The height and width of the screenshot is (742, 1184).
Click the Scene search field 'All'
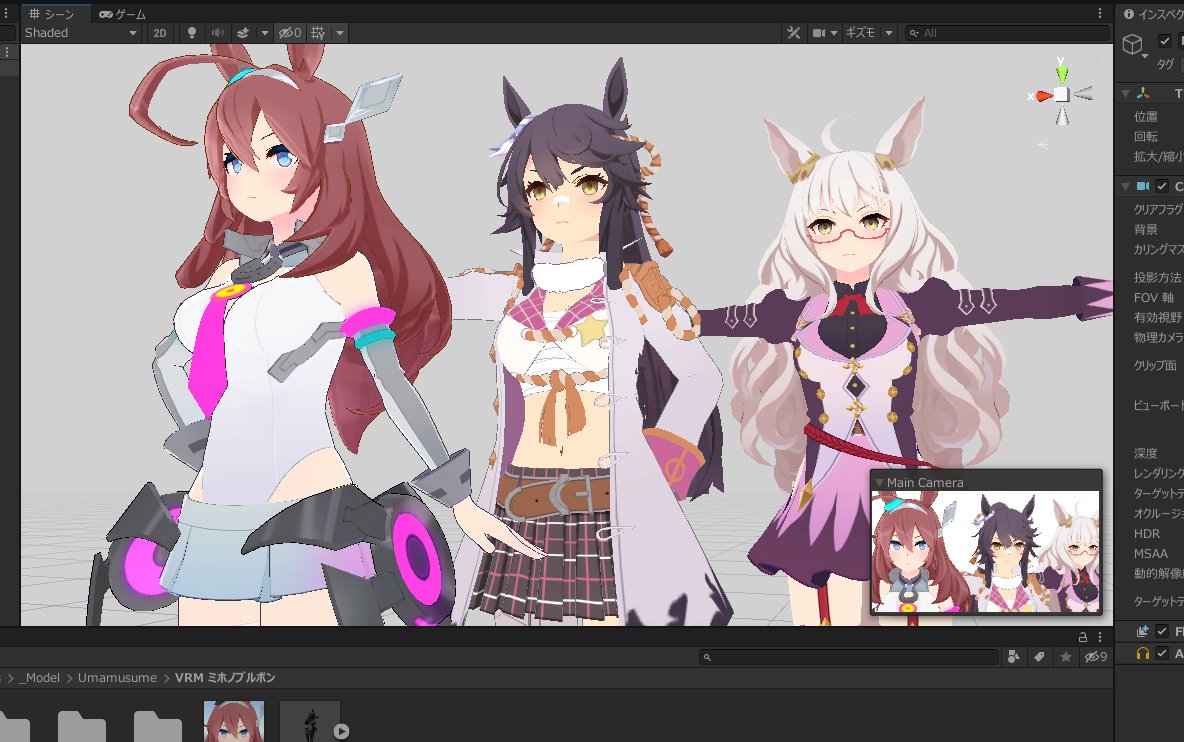[x=1008, y=32]
